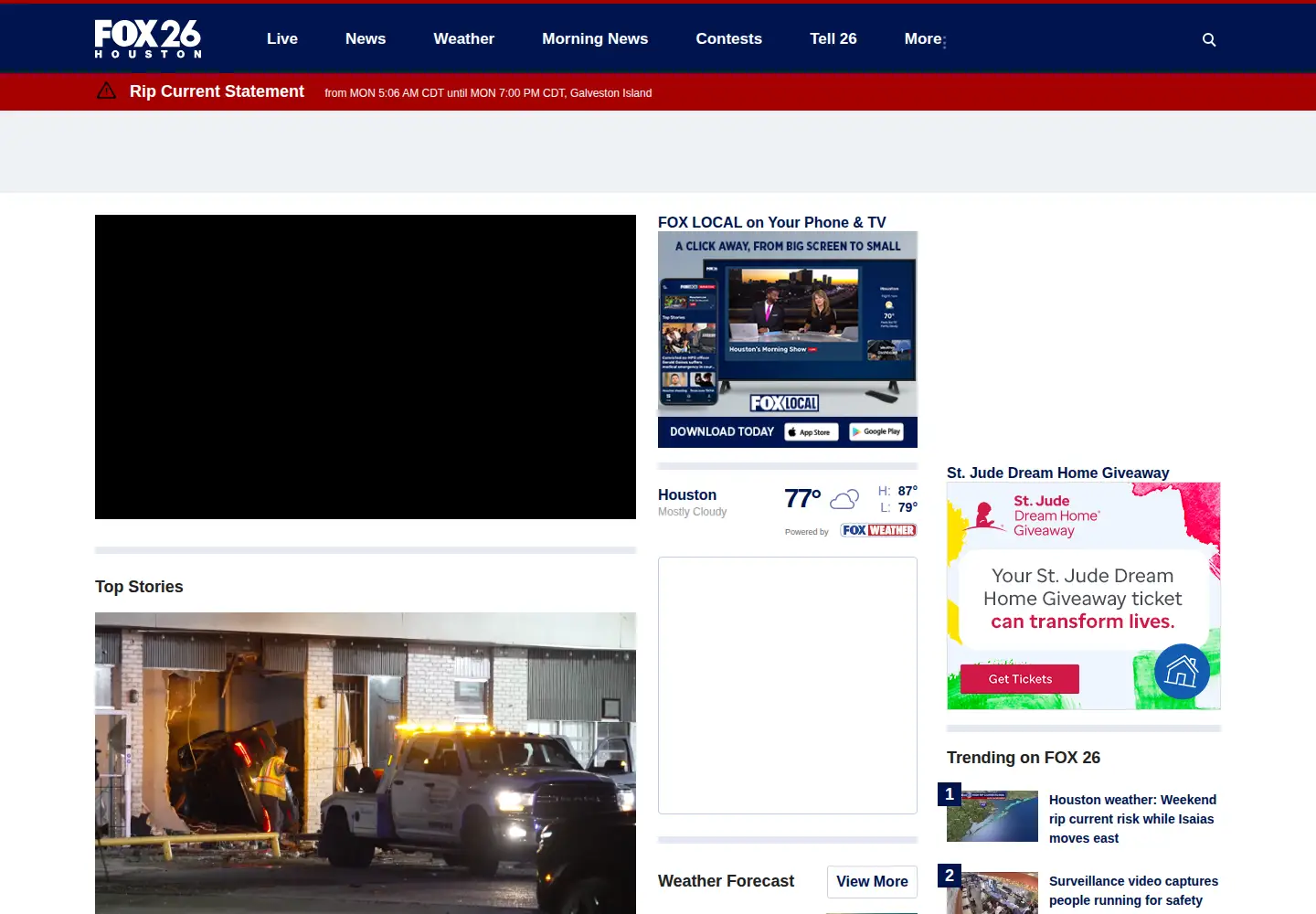This screenshot has width=1316, height=914.
Task: Click the FOX 26 Houston logo
Action: pyautogui.click(x=148, y=38)
